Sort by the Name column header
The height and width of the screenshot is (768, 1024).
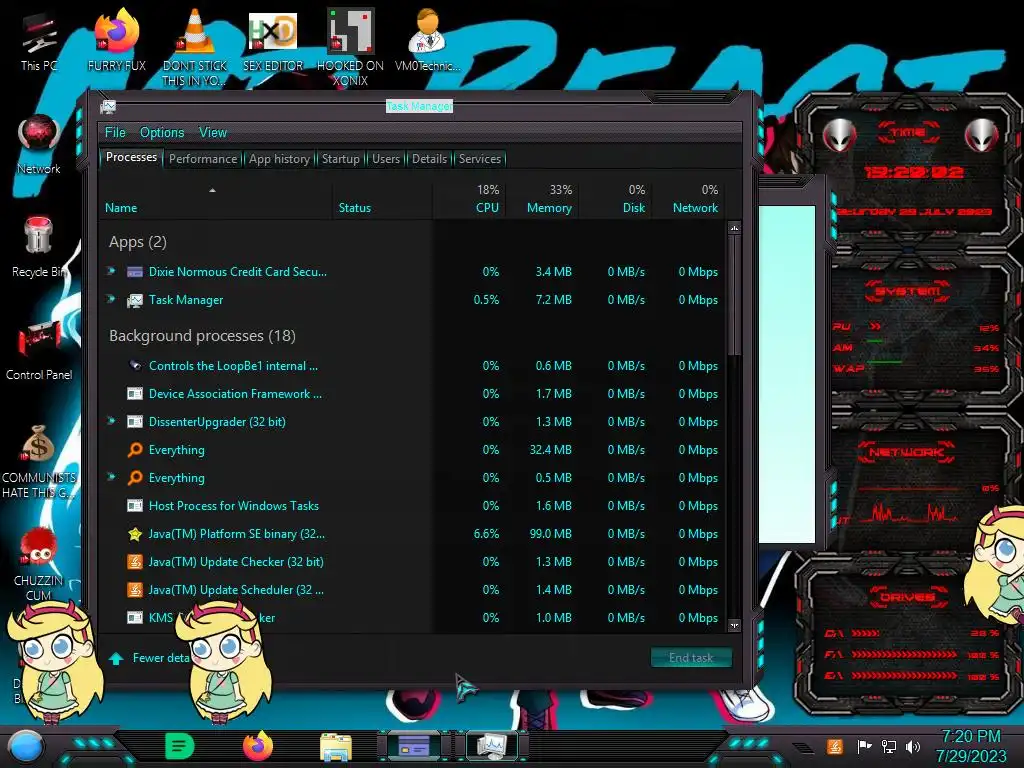pyautogui.click(x=216, y=199)
